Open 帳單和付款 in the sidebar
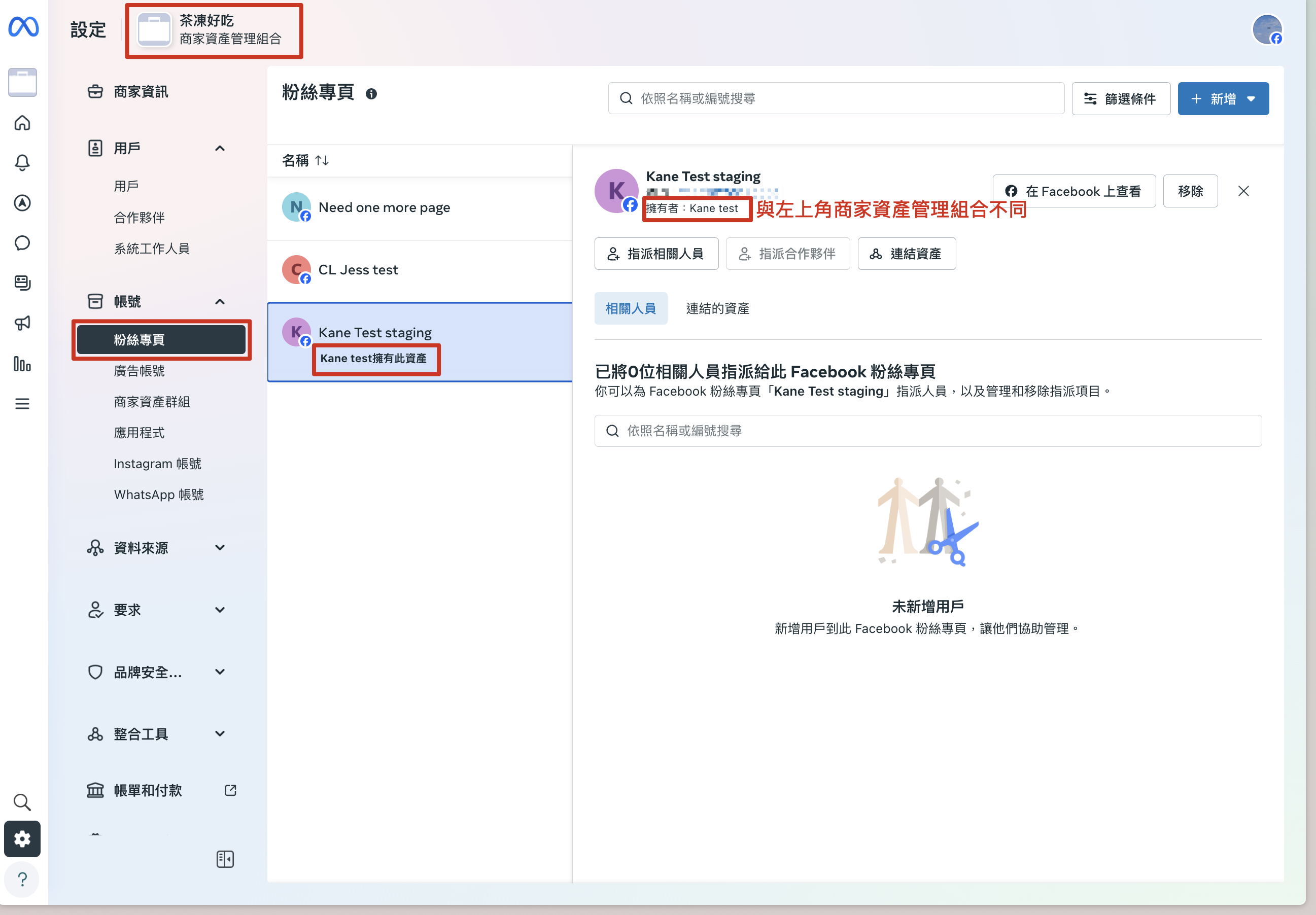1316x915 pixels. click(148, 791)
